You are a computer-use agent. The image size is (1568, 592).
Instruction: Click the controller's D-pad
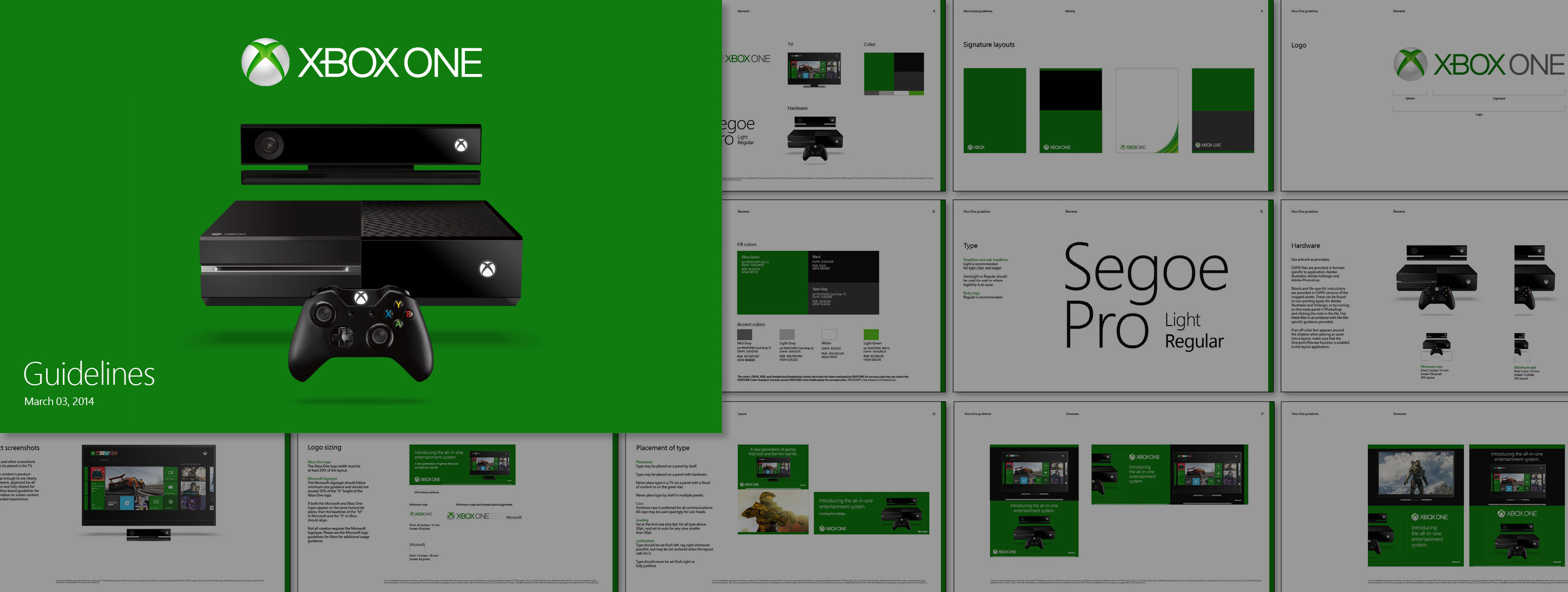(x=342, y=337)
